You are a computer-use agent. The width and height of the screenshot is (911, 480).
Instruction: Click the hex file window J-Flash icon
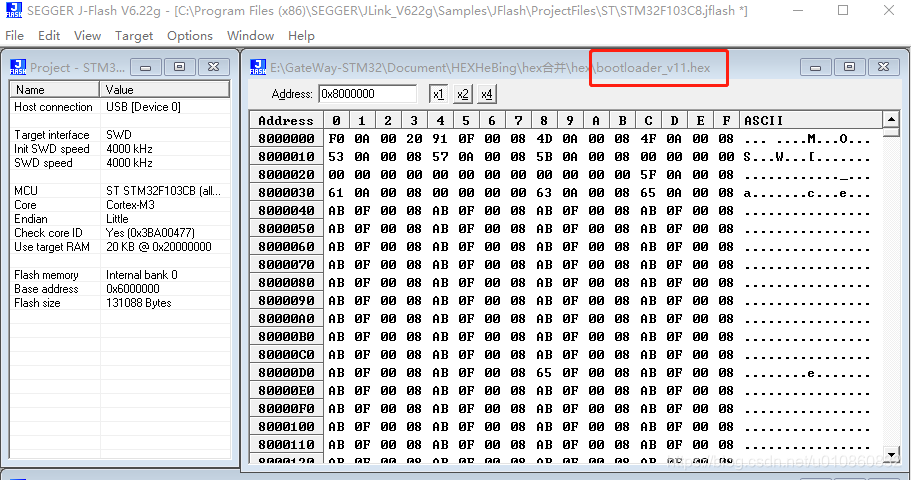[258, 67]
